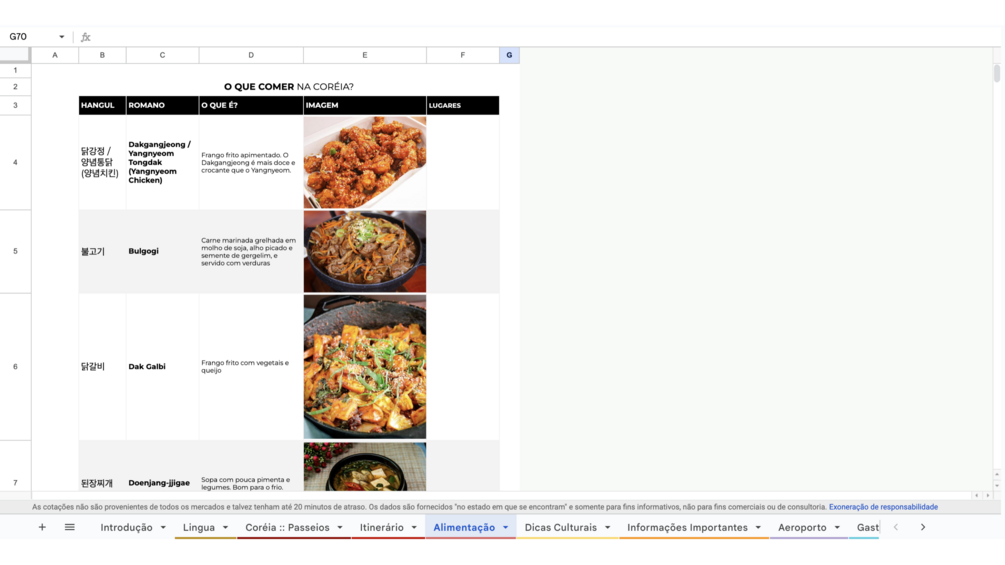
Task: Switch to the Aeroporto sheet tab
Action: pyautogui.click(x=802, y=528)
